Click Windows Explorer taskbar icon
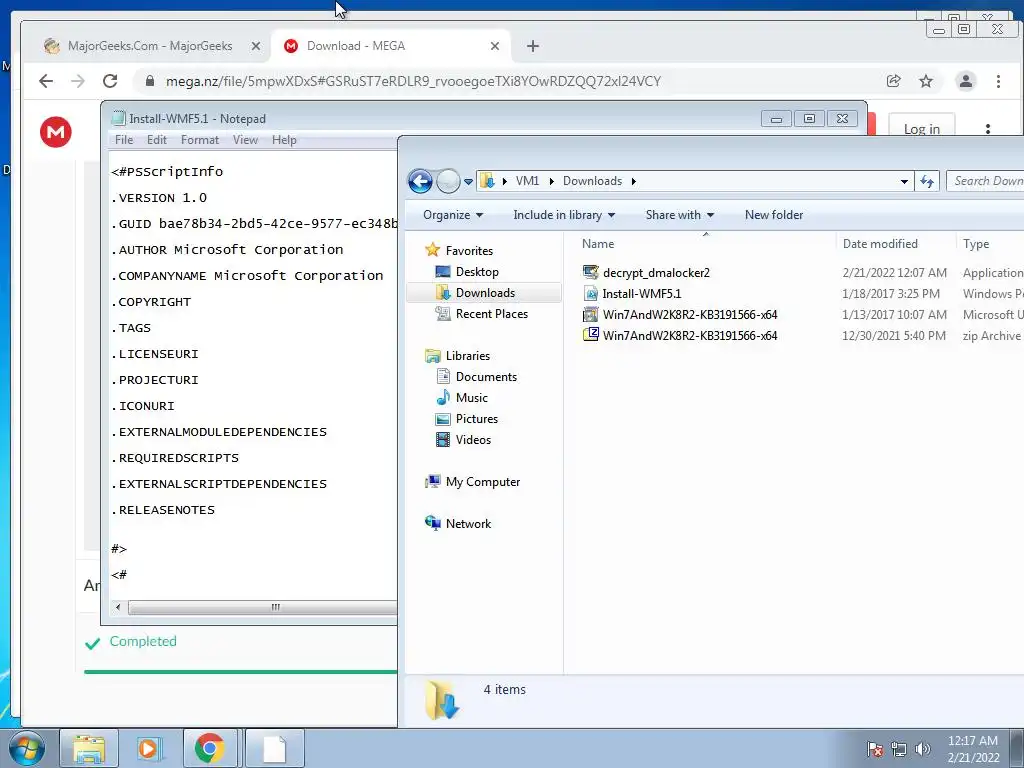This screenshot has width=1024, height=768. pos(89,748)
